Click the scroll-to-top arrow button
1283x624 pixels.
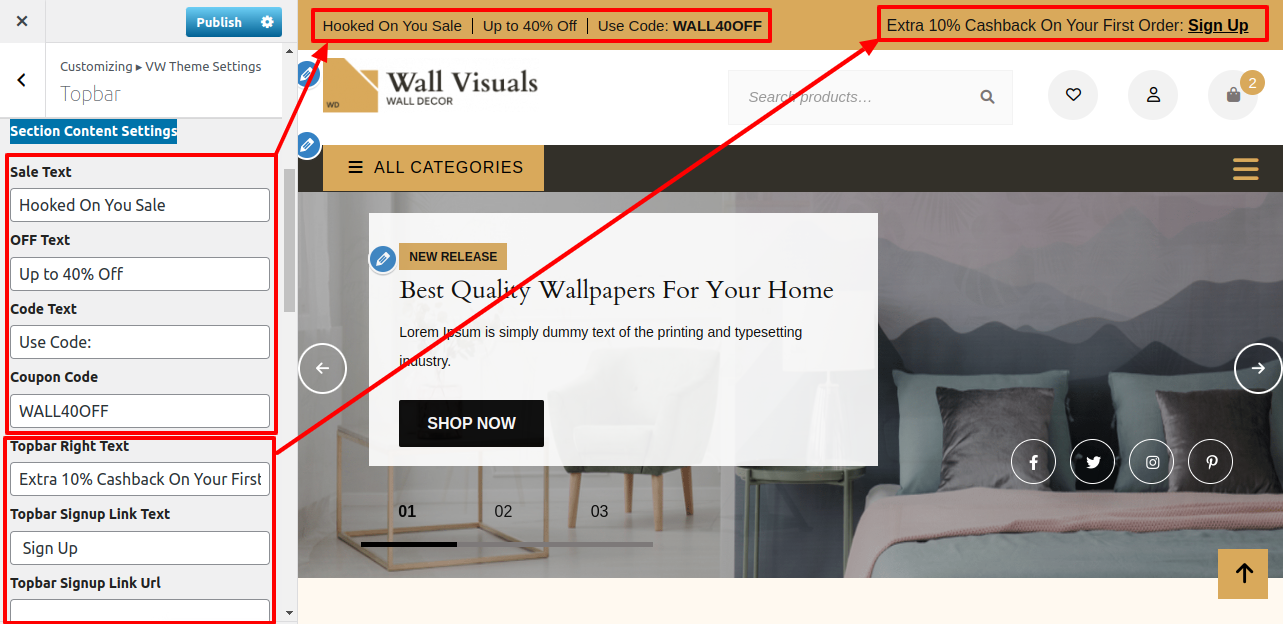tap(1243, 573)
